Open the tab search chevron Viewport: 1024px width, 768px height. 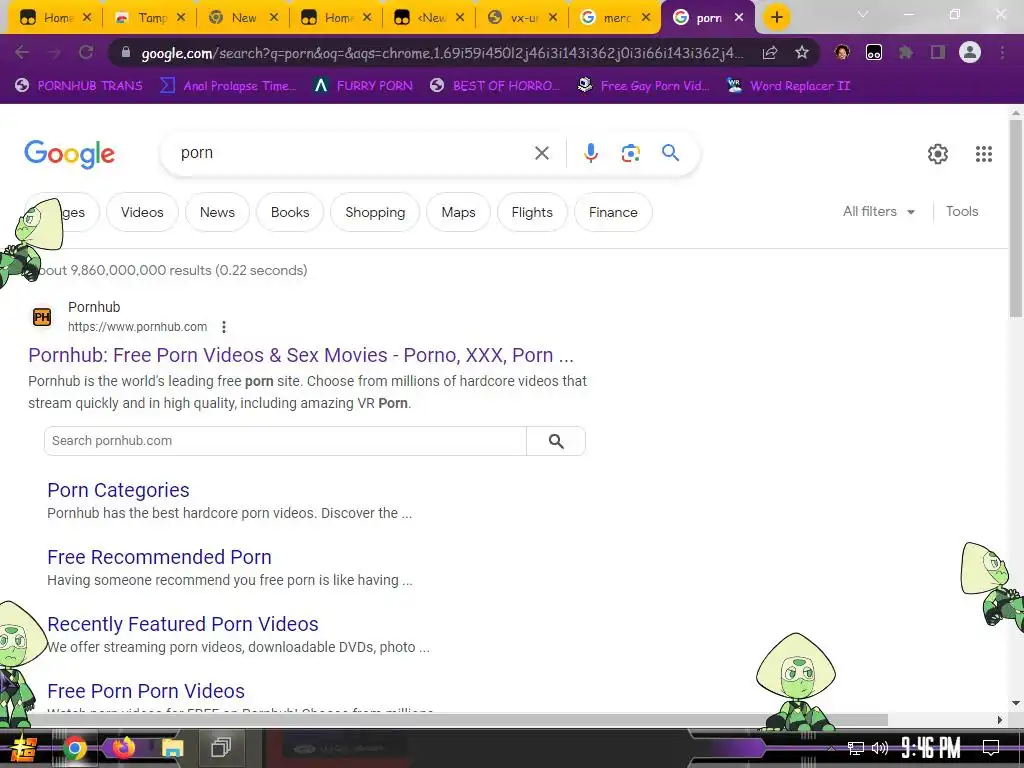tap(863, 14)
